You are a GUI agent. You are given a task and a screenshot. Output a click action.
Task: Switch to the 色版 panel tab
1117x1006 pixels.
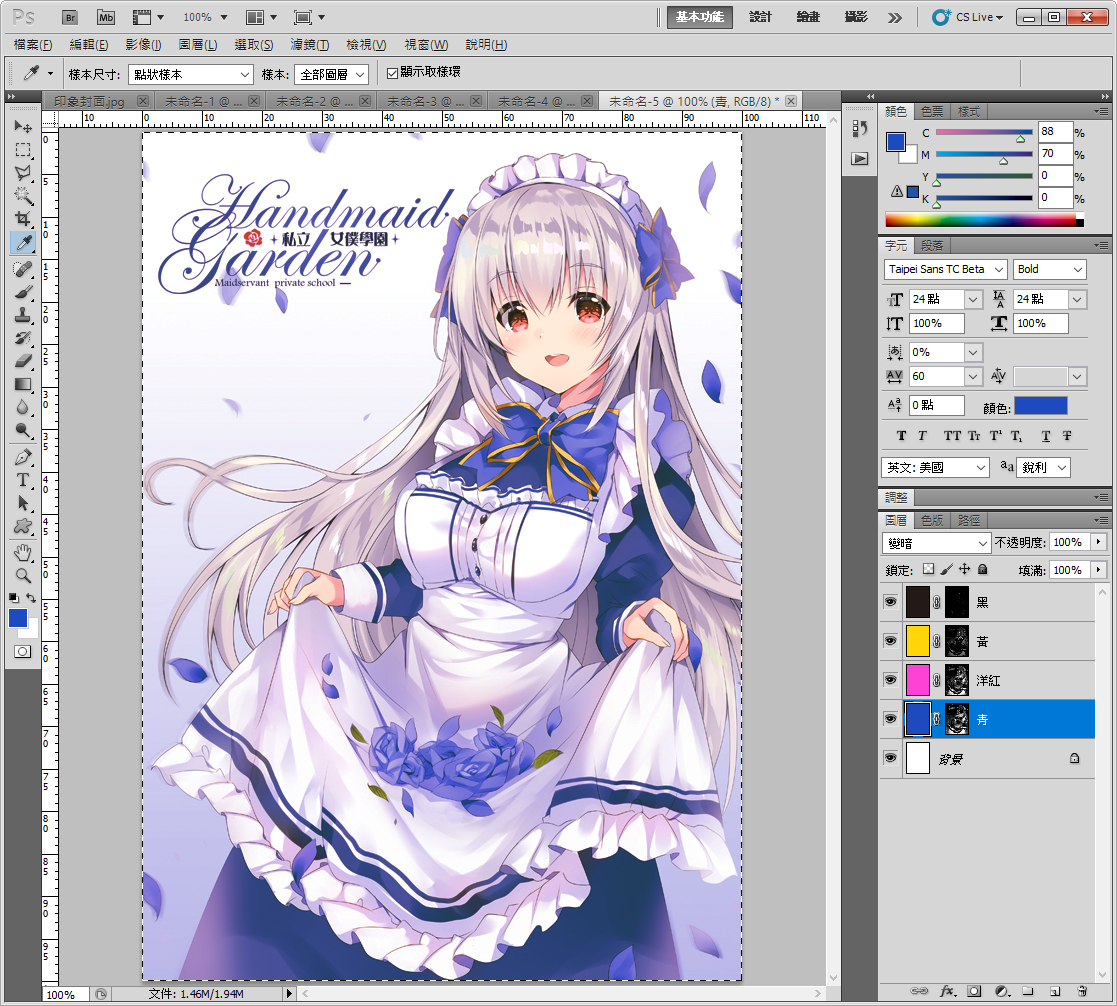[932, 520]
